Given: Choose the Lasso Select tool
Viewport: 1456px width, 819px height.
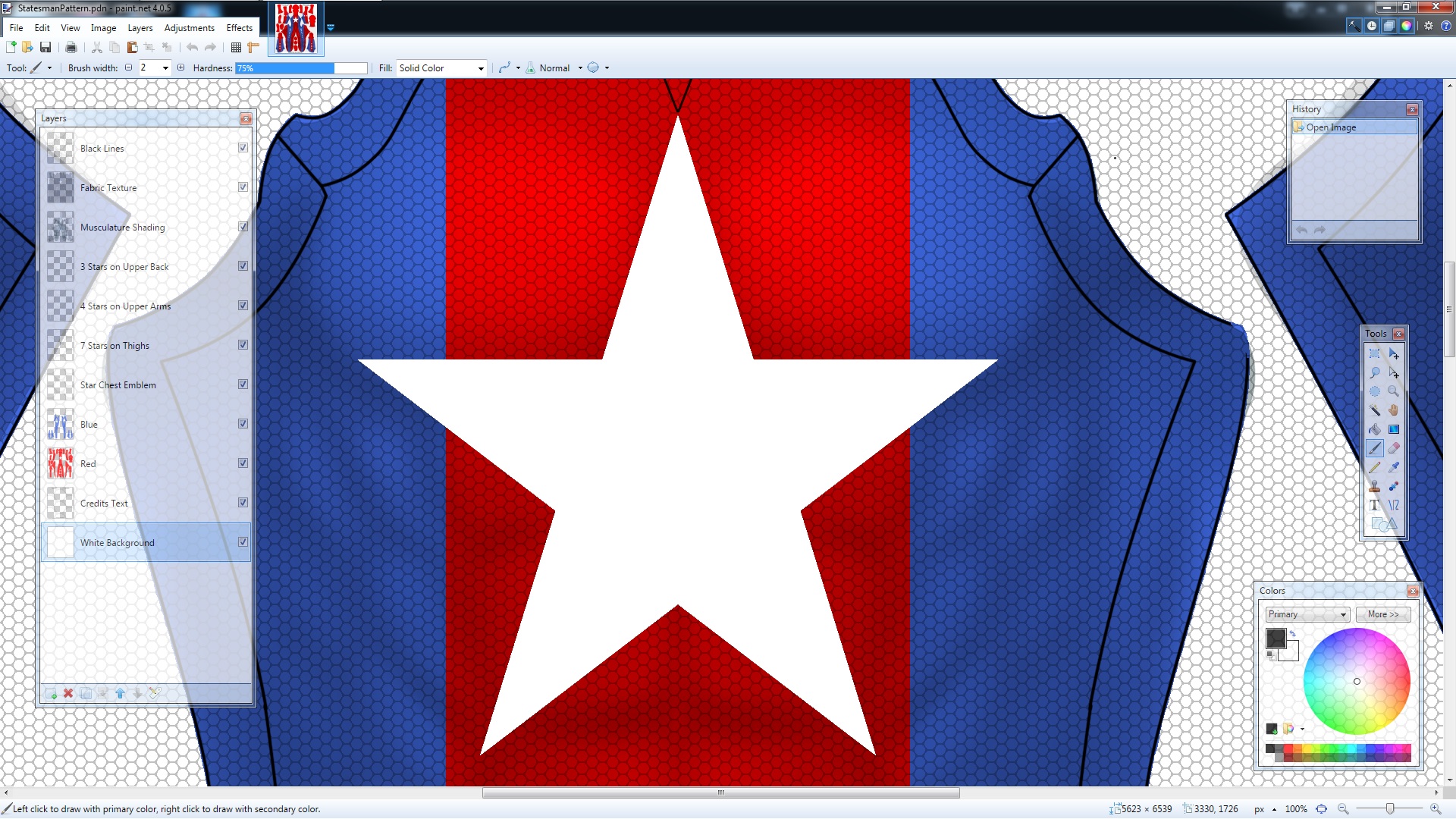Looking at the screenshot, I should (x=1374, y=372).
